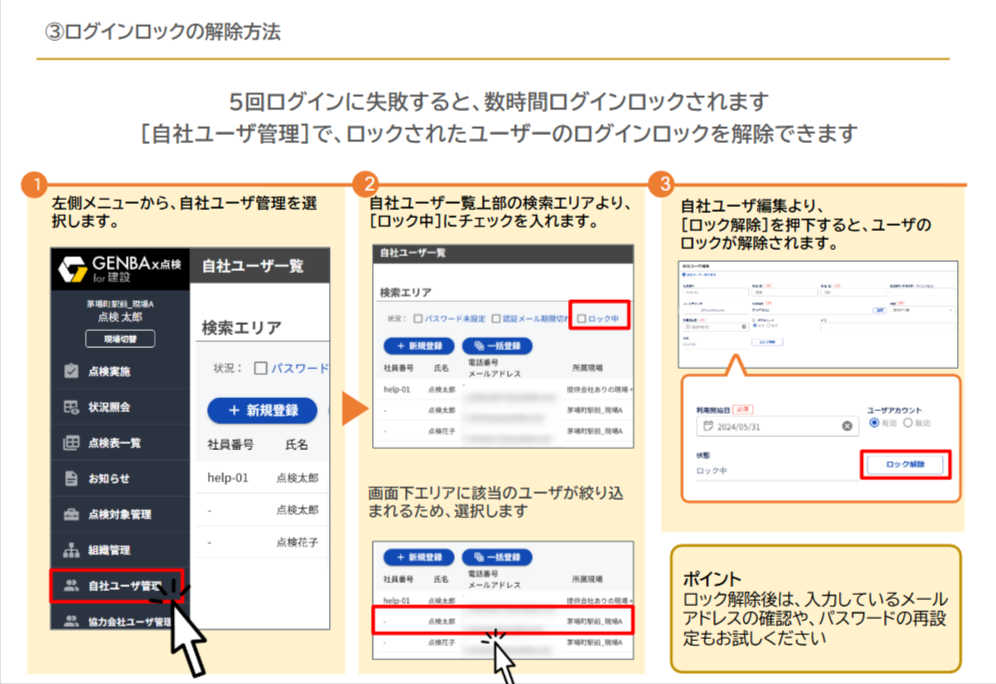Image resolution: width=996 pixels, height=684 pixels.
Task: Select the 有効 radio button
Action: coord(874,423)
